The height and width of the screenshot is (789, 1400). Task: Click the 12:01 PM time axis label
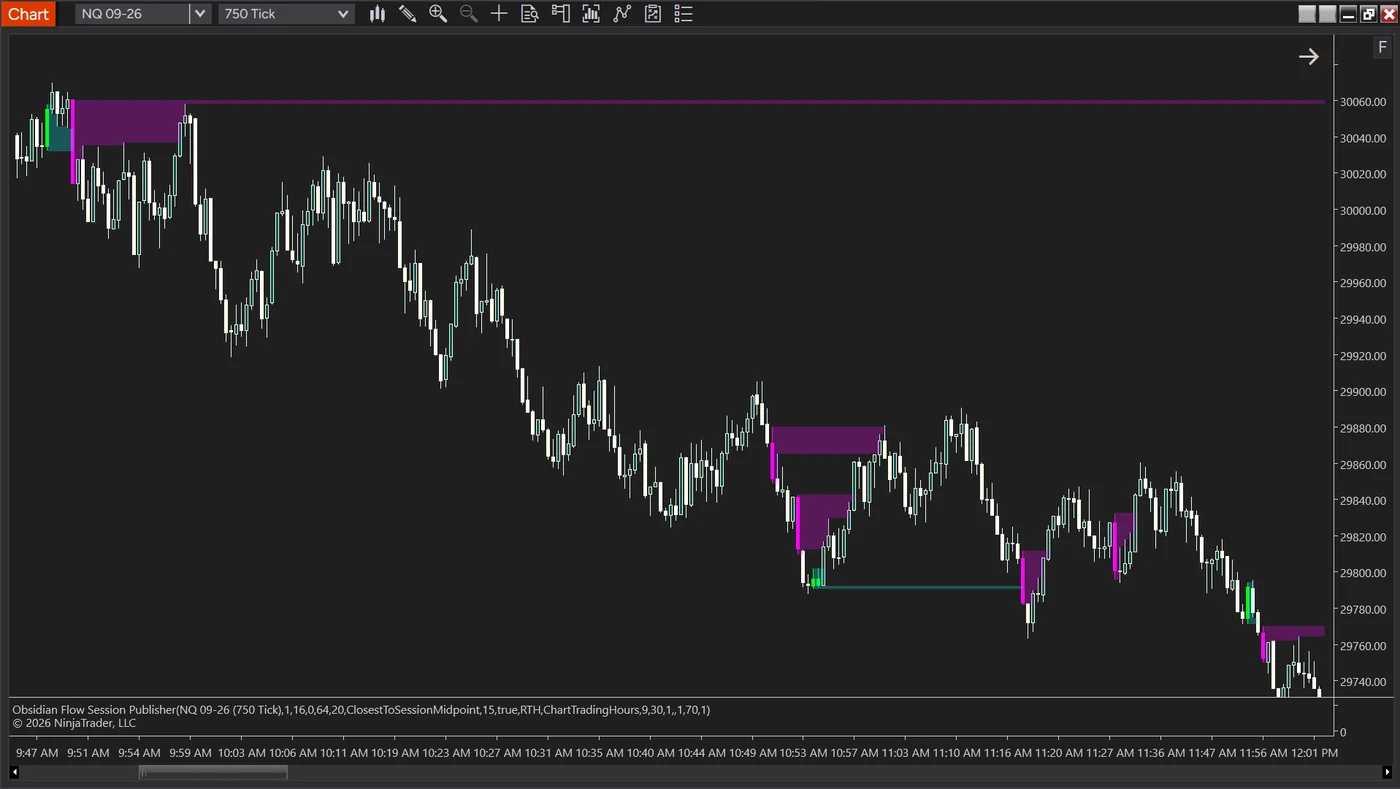[x=1313, y=753]
